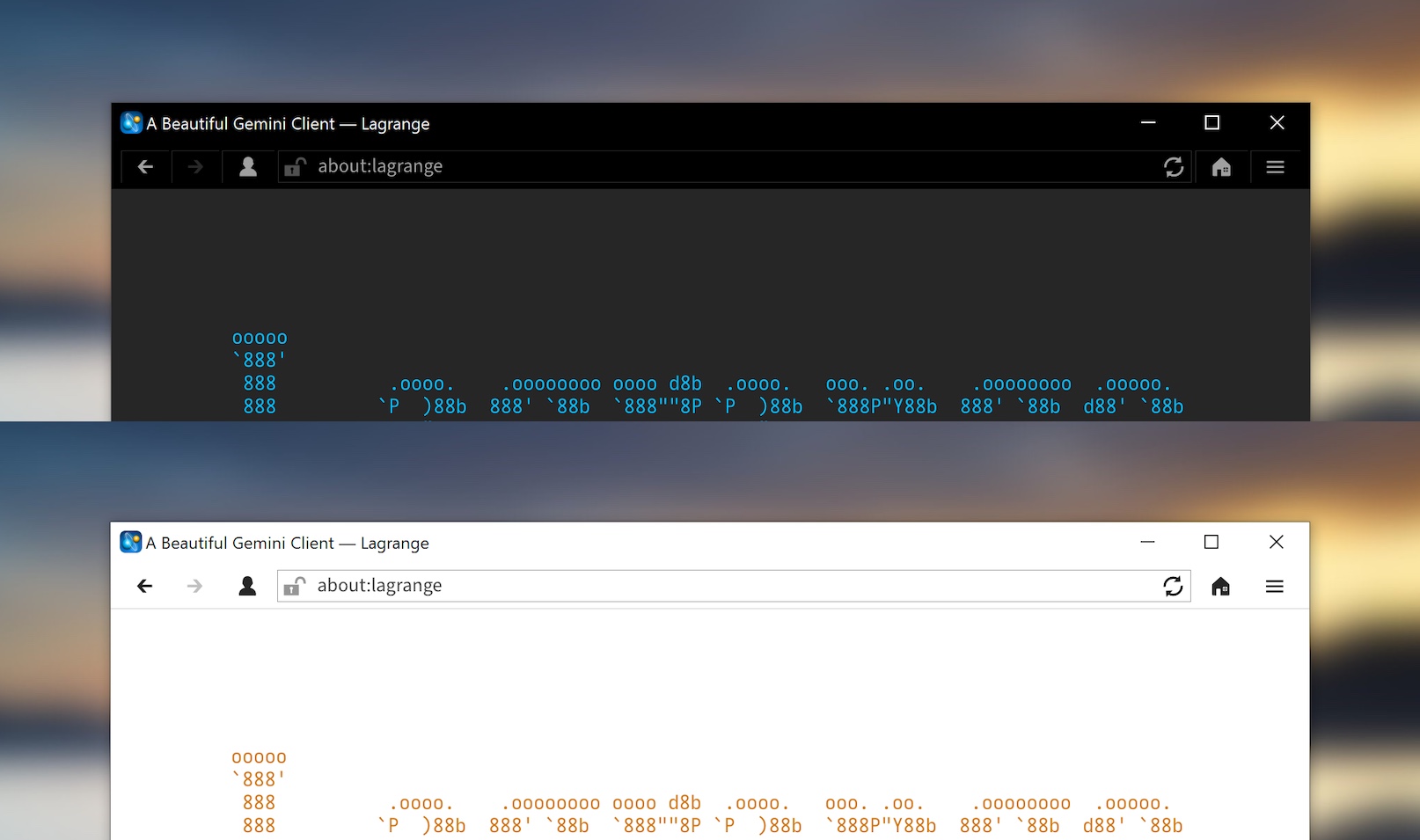Screen dimensions: 1420x840
Task: Open identity menu in dark window
Action: point(248,166)
